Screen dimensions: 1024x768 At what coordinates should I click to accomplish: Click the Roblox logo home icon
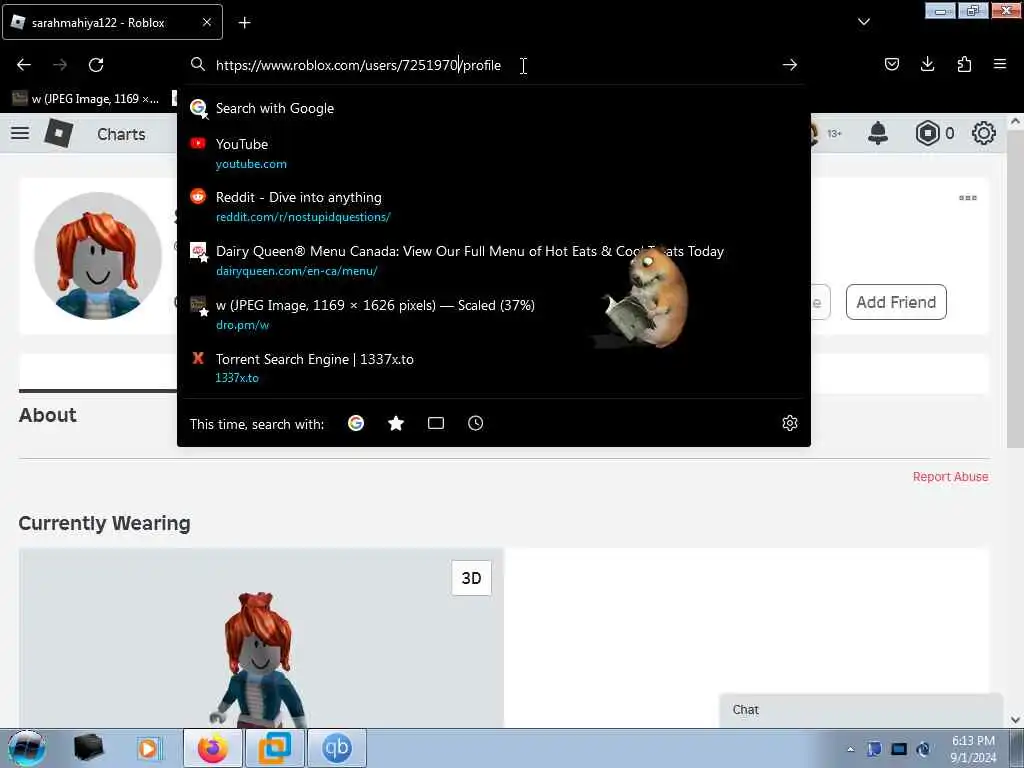(x=58, y=133)
